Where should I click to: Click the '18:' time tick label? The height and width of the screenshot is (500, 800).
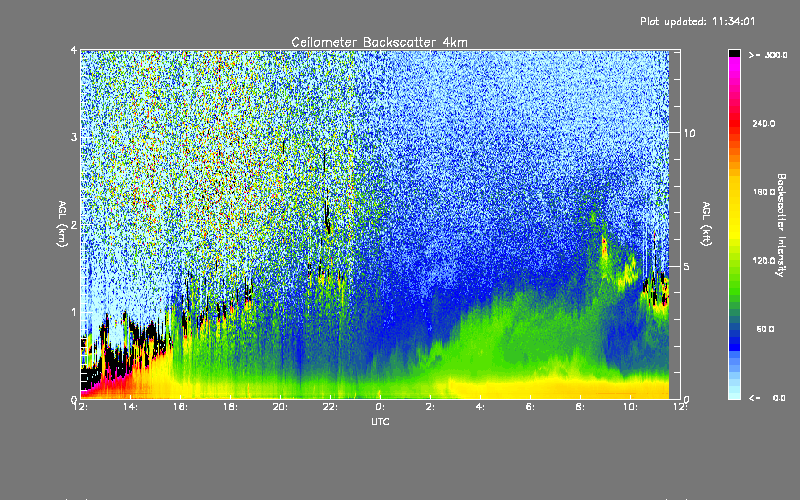tap(231, 407)
